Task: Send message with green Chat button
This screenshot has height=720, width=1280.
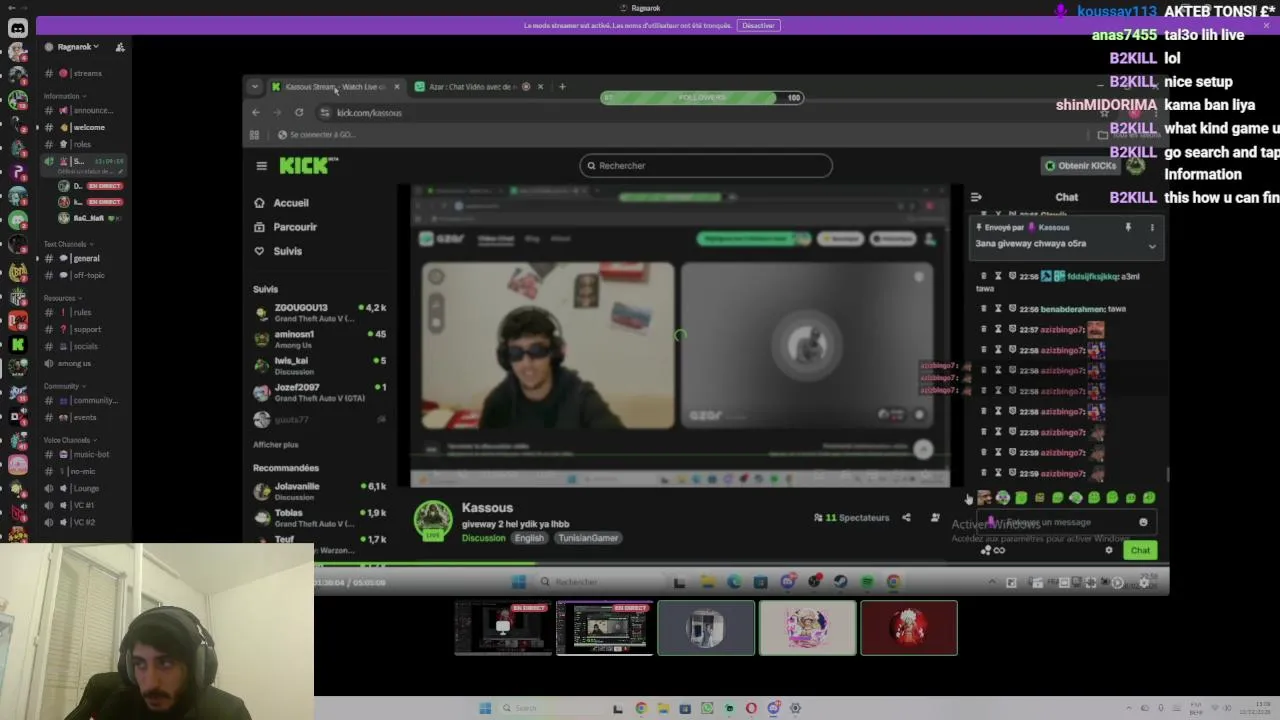Action: point(1140,550)
